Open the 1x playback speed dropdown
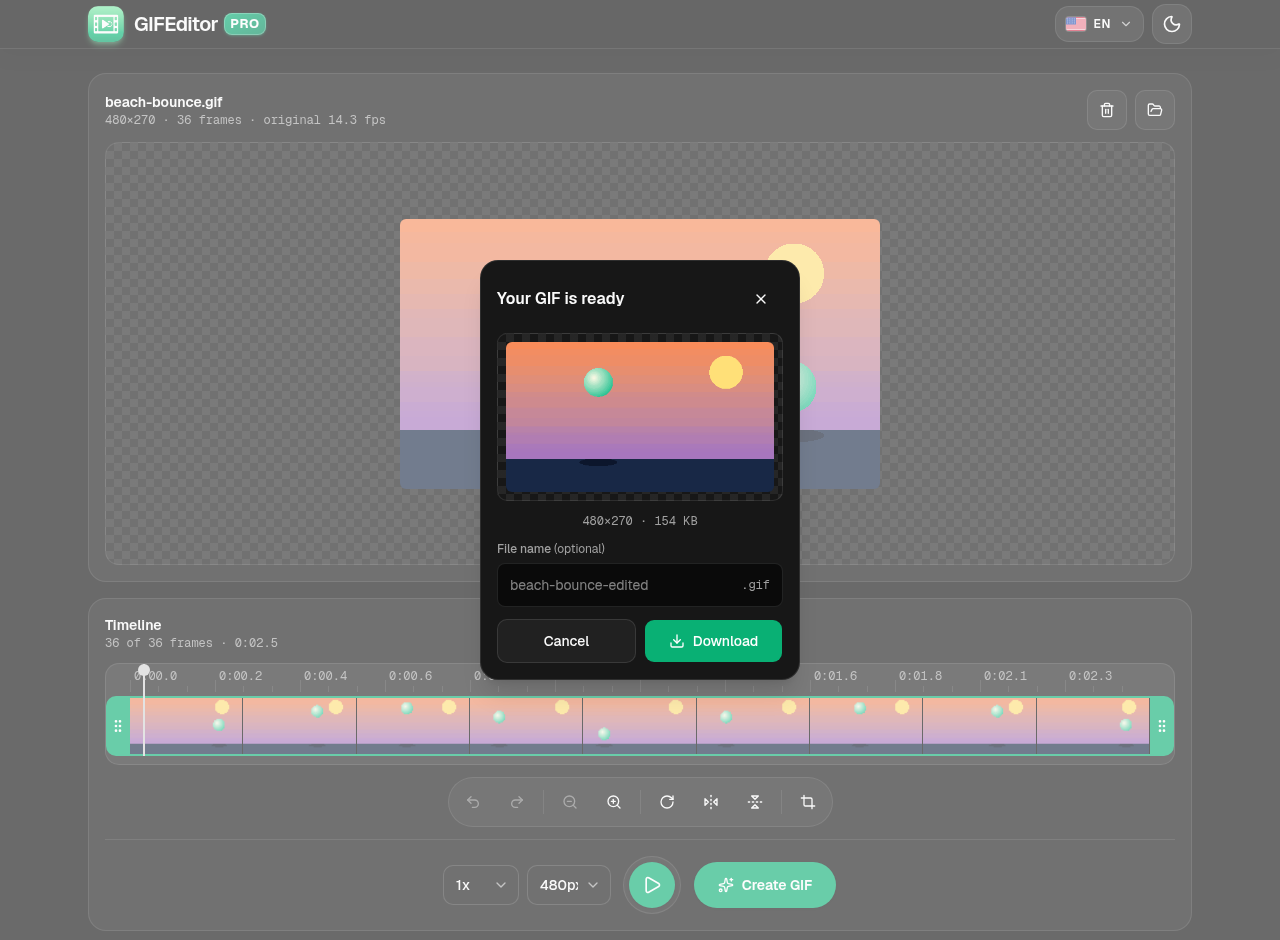Screen dimensions: 1280x940 (481, 885)
